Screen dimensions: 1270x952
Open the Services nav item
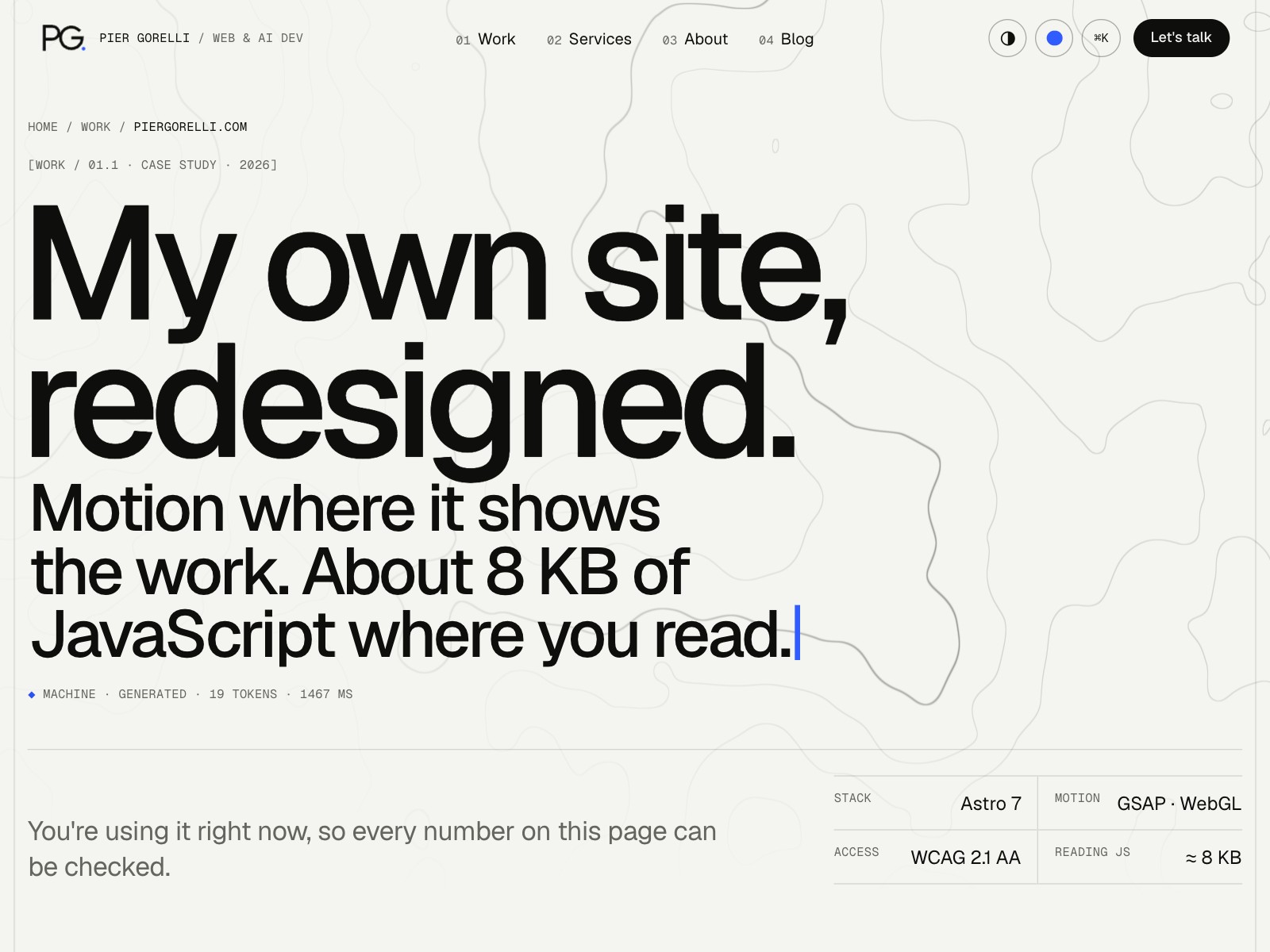[589, 39]
